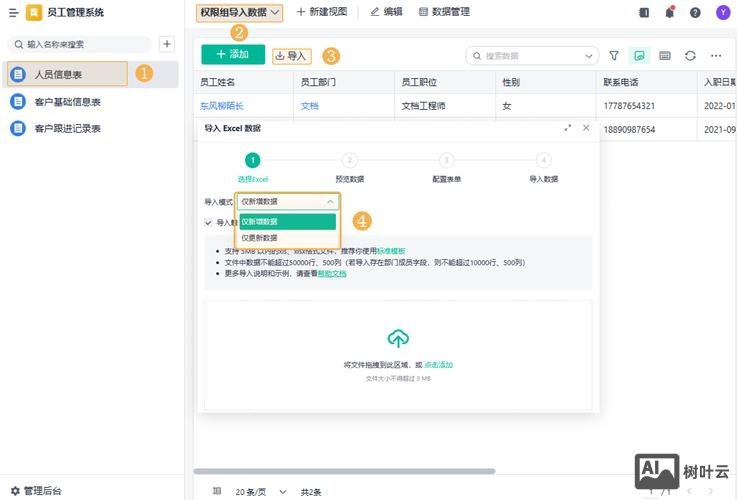Image resolution: width=737 pixels, height=500 pixels.
Task: Focus the sidebar name search field
Action: tap(80, 44)
